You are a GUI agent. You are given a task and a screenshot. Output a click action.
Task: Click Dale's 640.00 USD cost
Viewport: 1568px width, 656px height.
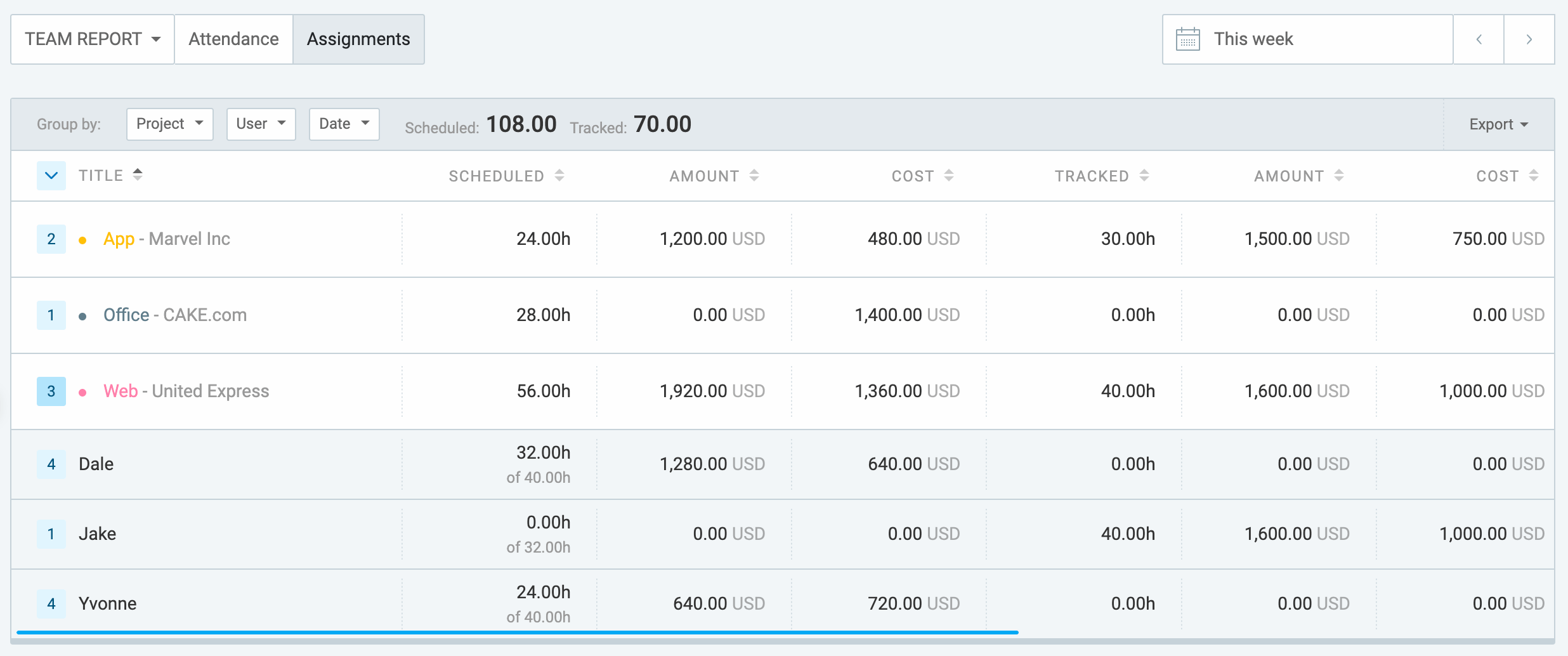coord(914,464)
